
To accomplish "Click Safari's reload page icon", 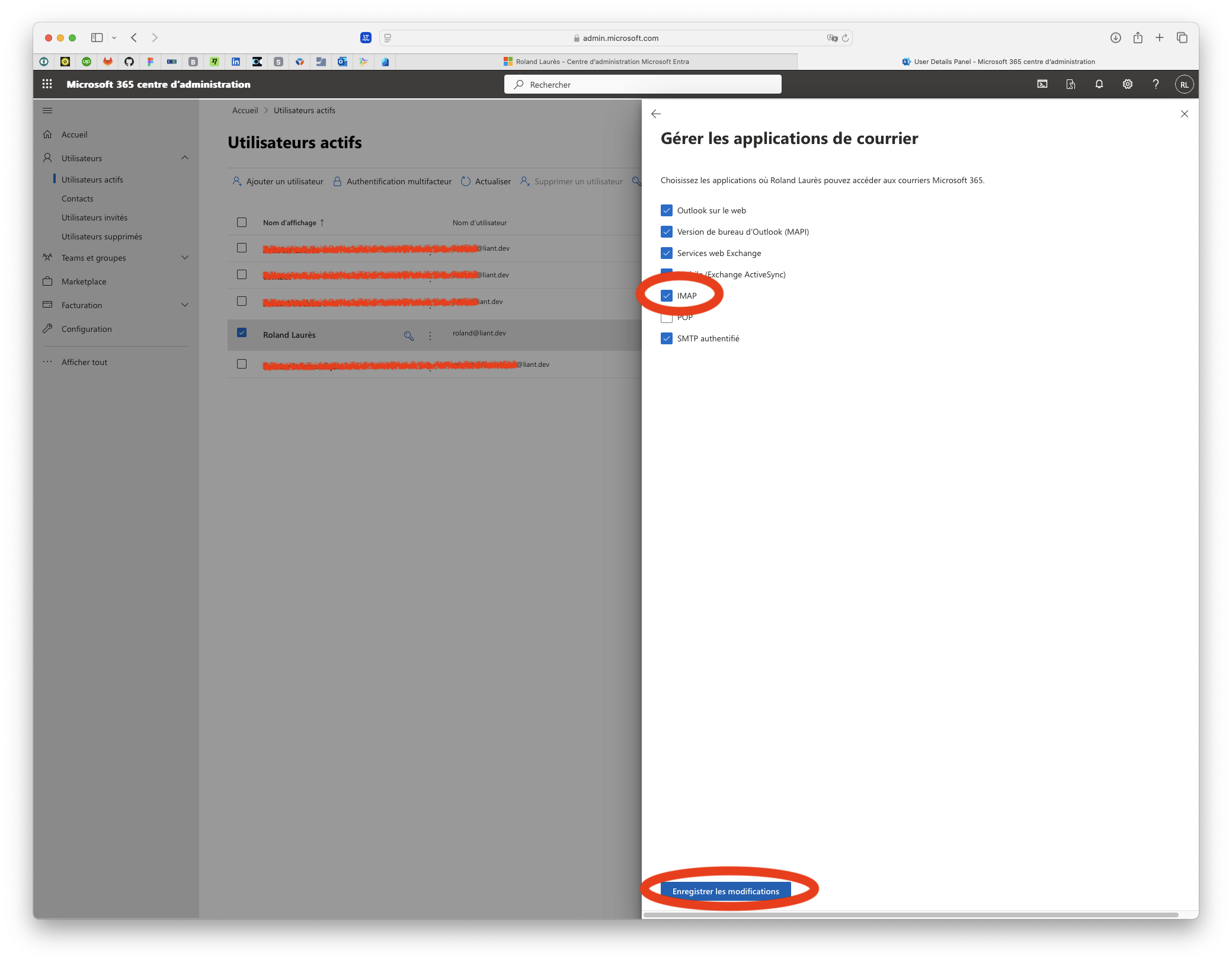I will (x=846, y=38).
